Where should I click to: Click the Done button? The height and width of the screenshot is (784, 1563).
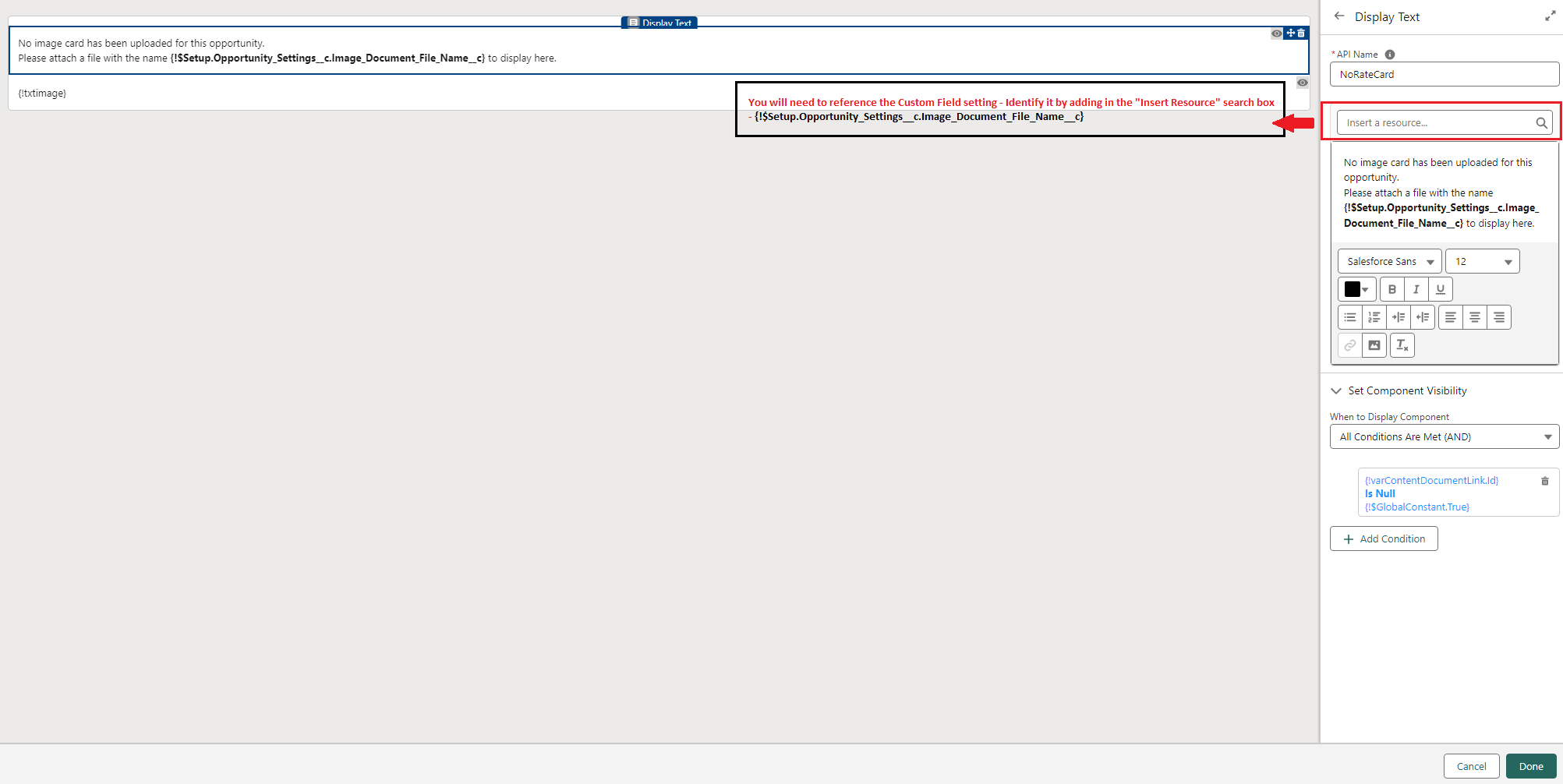point(1530,766)
